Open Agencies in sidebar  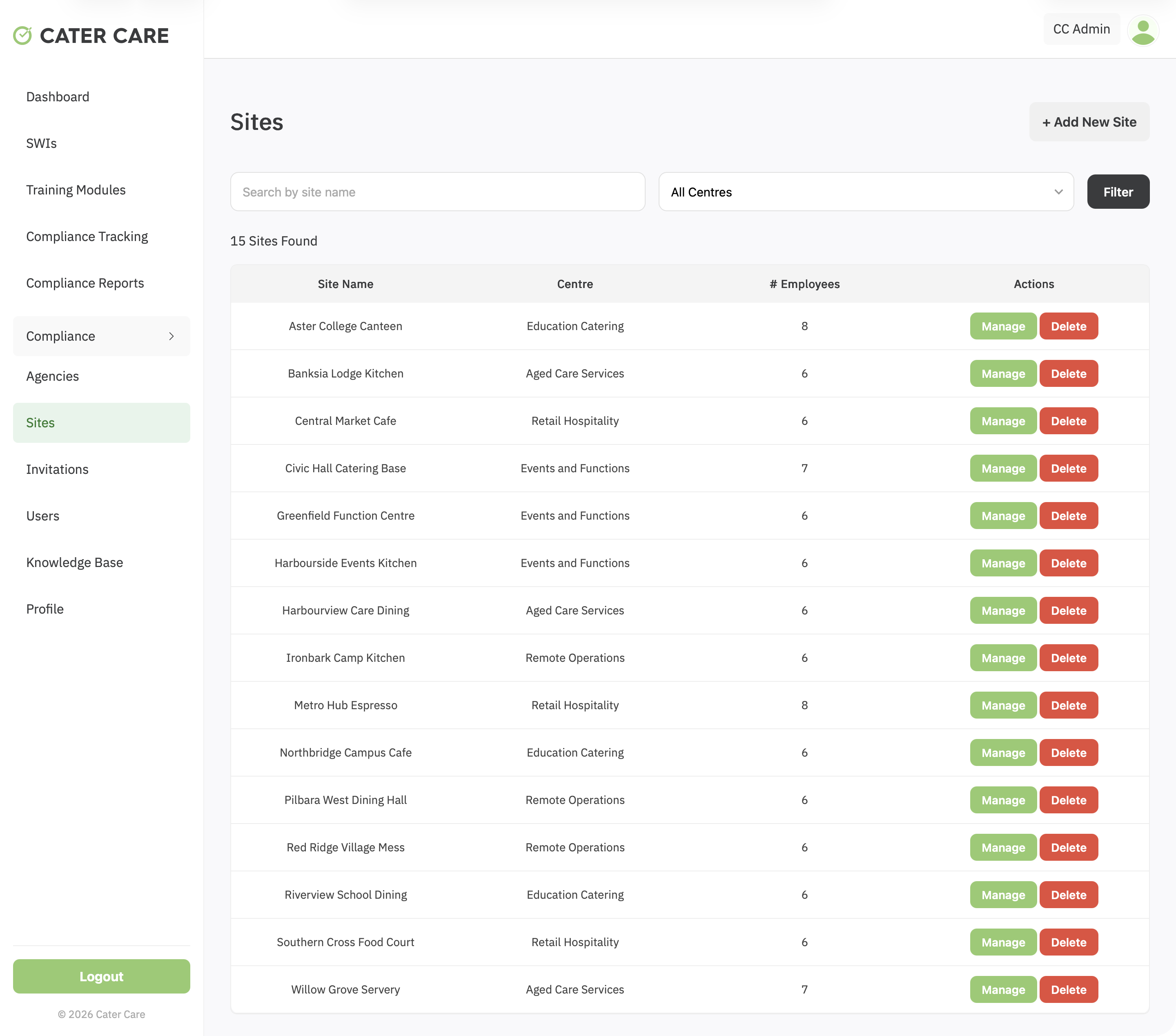(52, 376)
